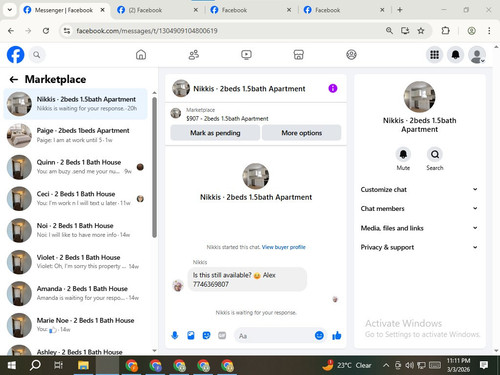Select the Nikkis 2beds 1.5bath Apartment chat
500x375 pixels.
(75, 104)
